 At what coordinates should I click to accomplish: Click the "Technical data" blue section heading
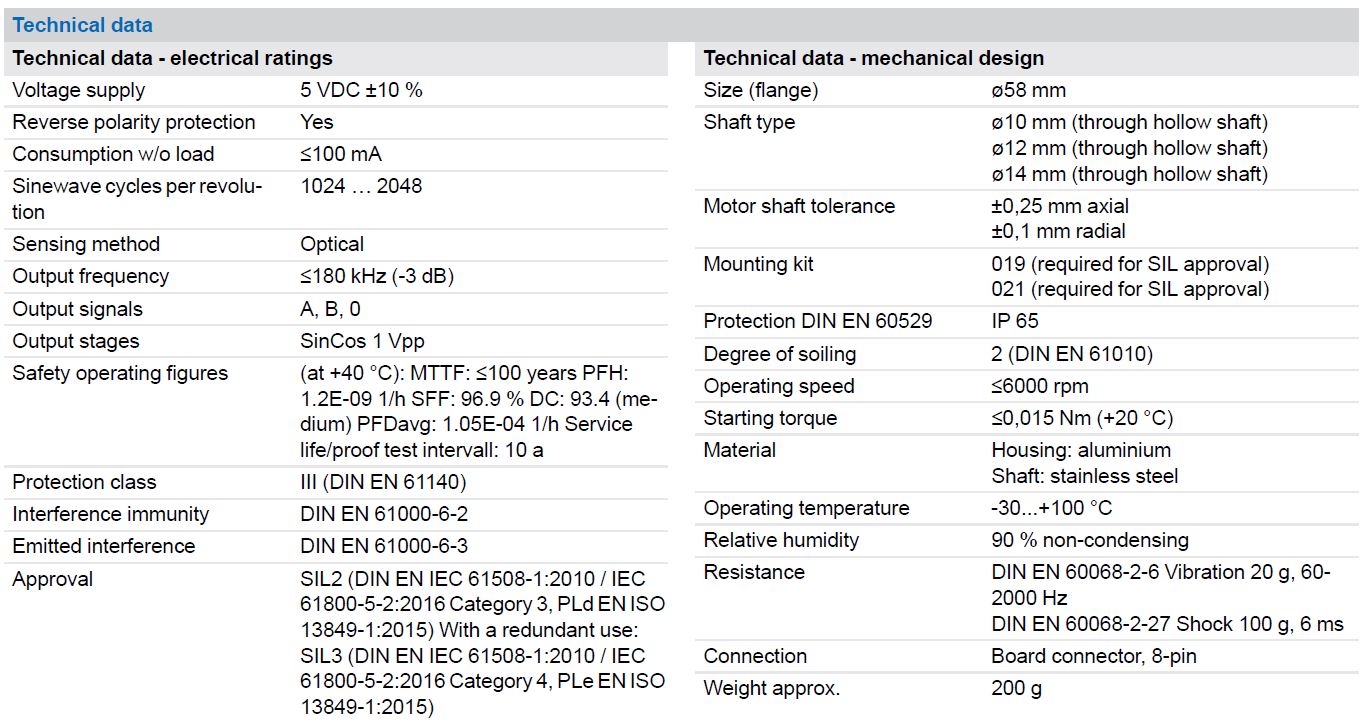point(83,25)
